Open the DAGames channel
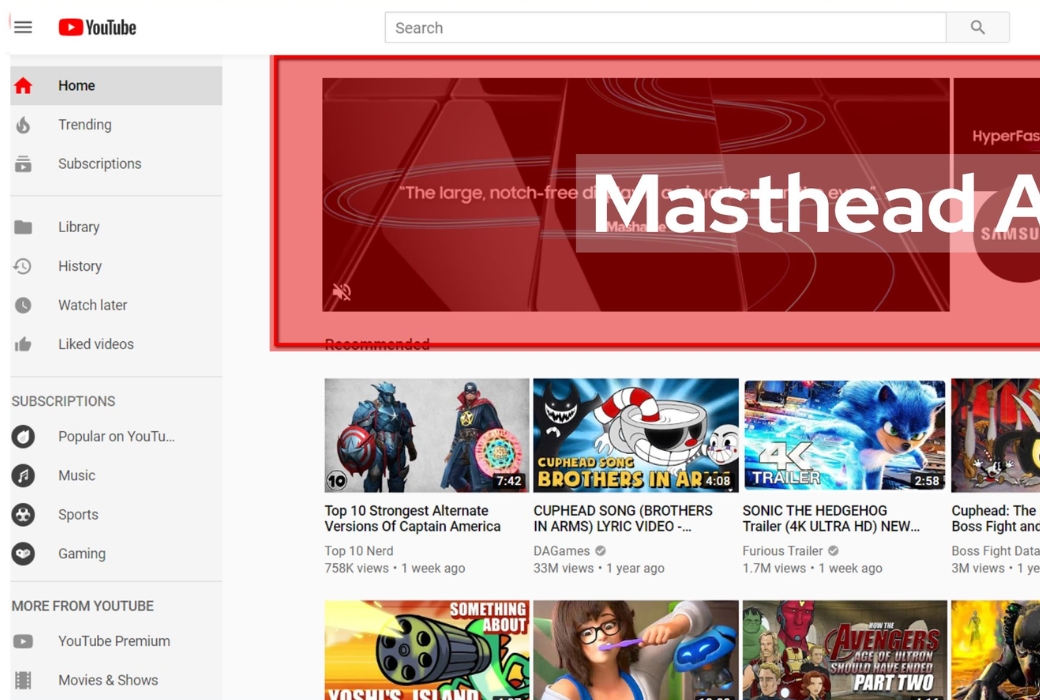This screenshot has height=700, width=1040. [x=561, y=551]
